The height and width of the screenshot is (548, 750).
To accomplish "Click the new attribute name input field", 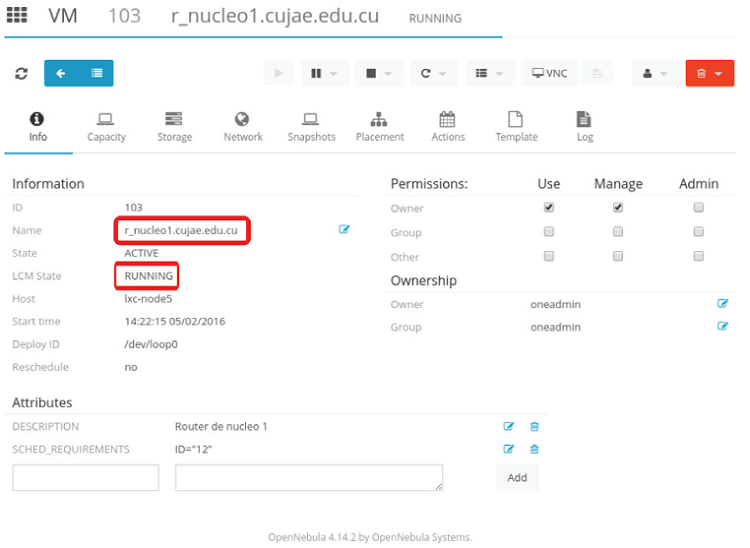I will (86, 478).
